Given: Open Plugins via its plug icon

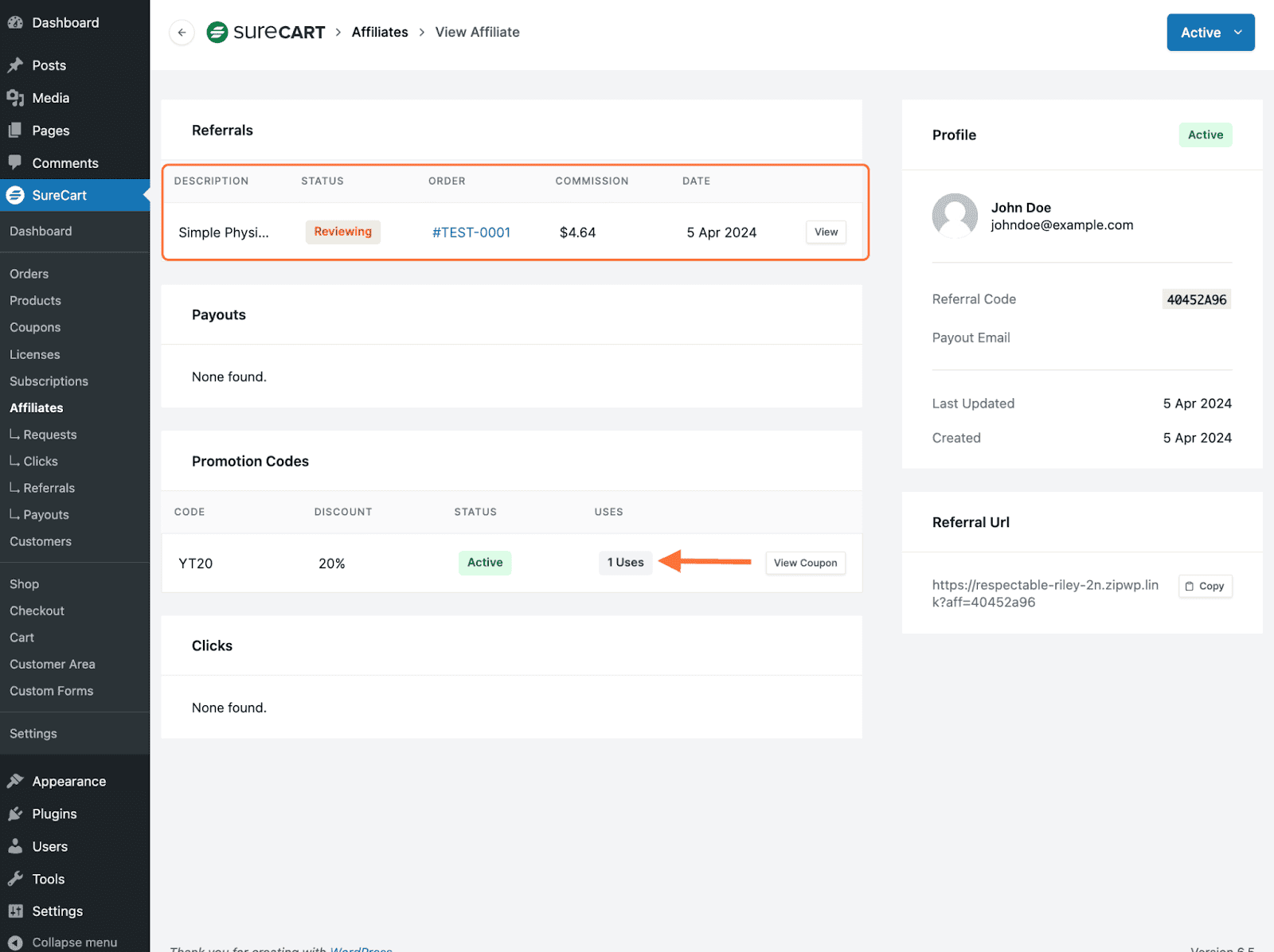Looking at the screenshot, I should point(16,813).
